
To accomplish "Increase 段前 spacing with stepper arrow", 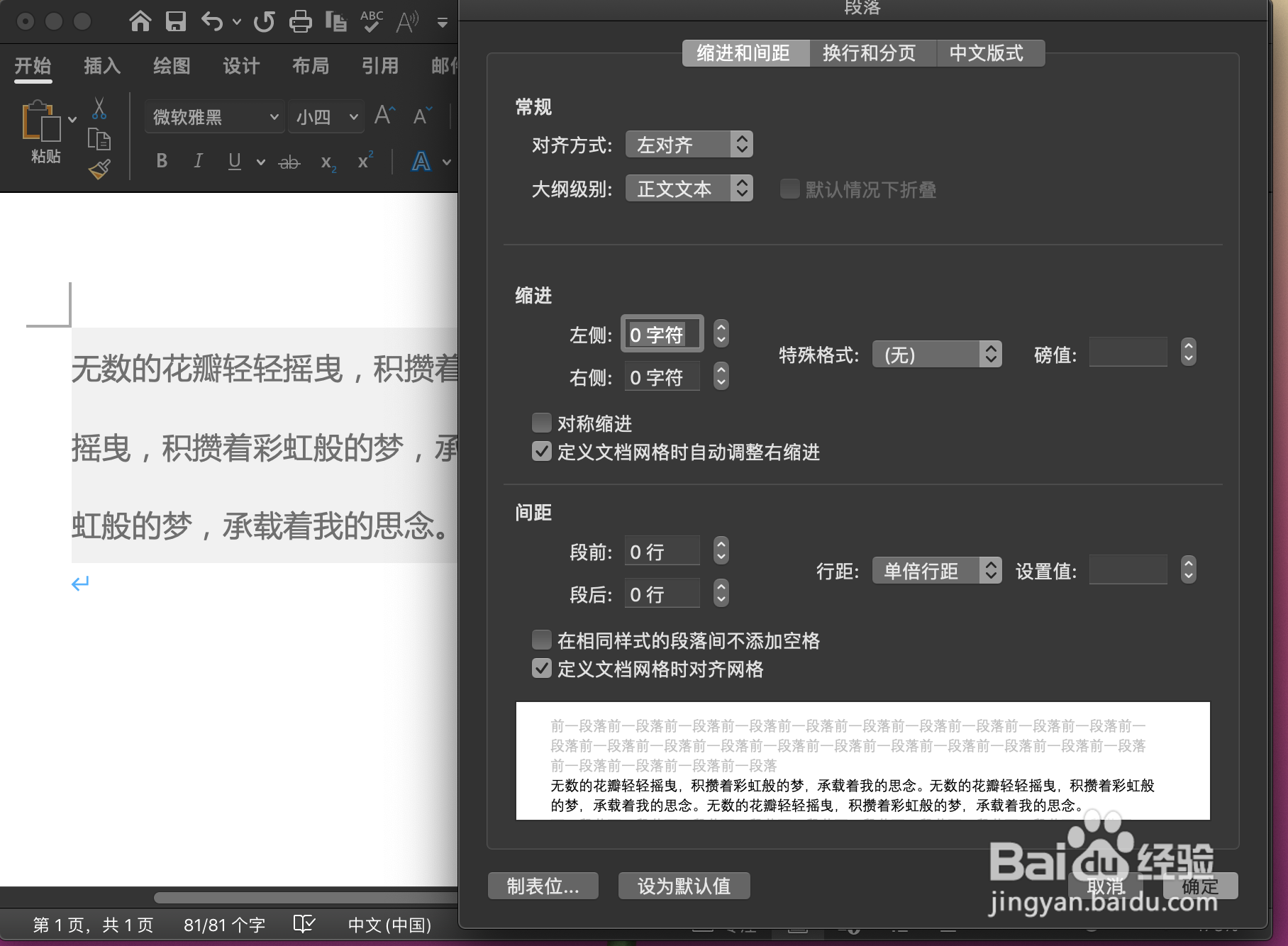I will click(720, 545).
